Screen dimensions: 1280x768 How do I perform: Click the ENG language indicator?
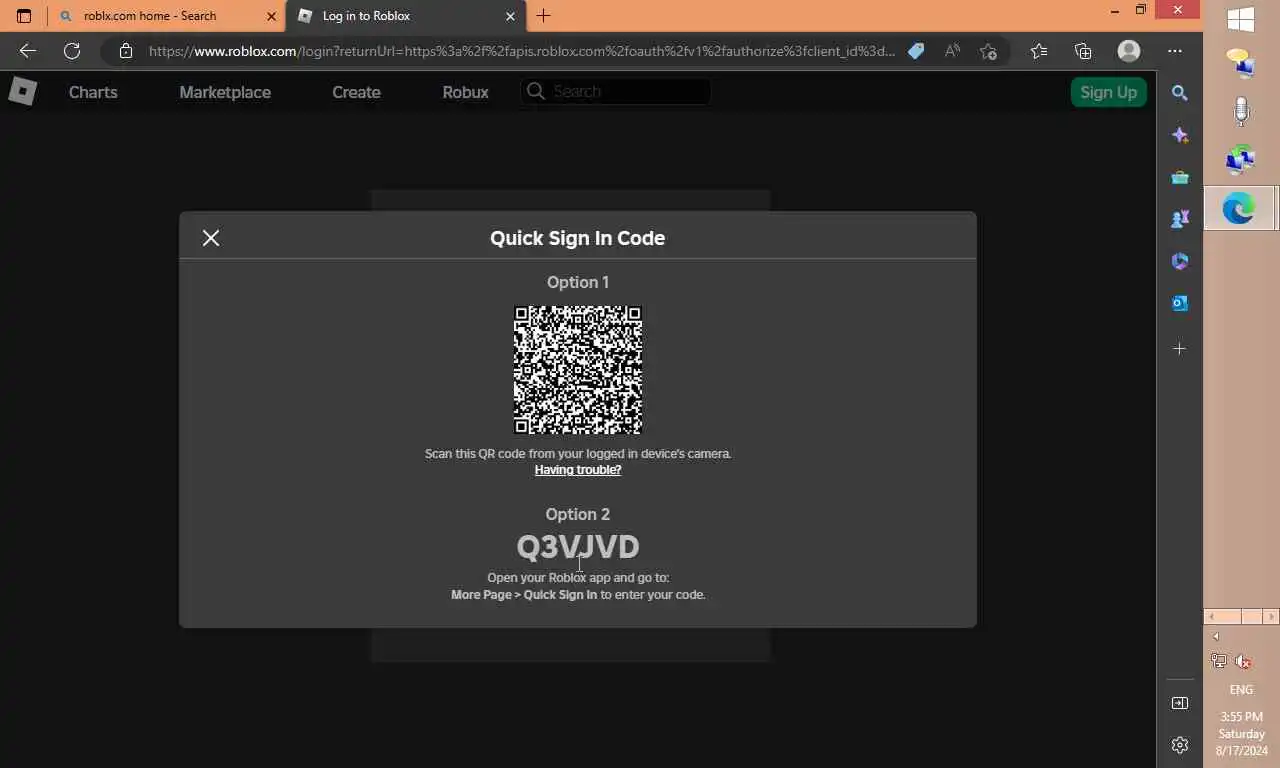click(x=1241, y=690)
